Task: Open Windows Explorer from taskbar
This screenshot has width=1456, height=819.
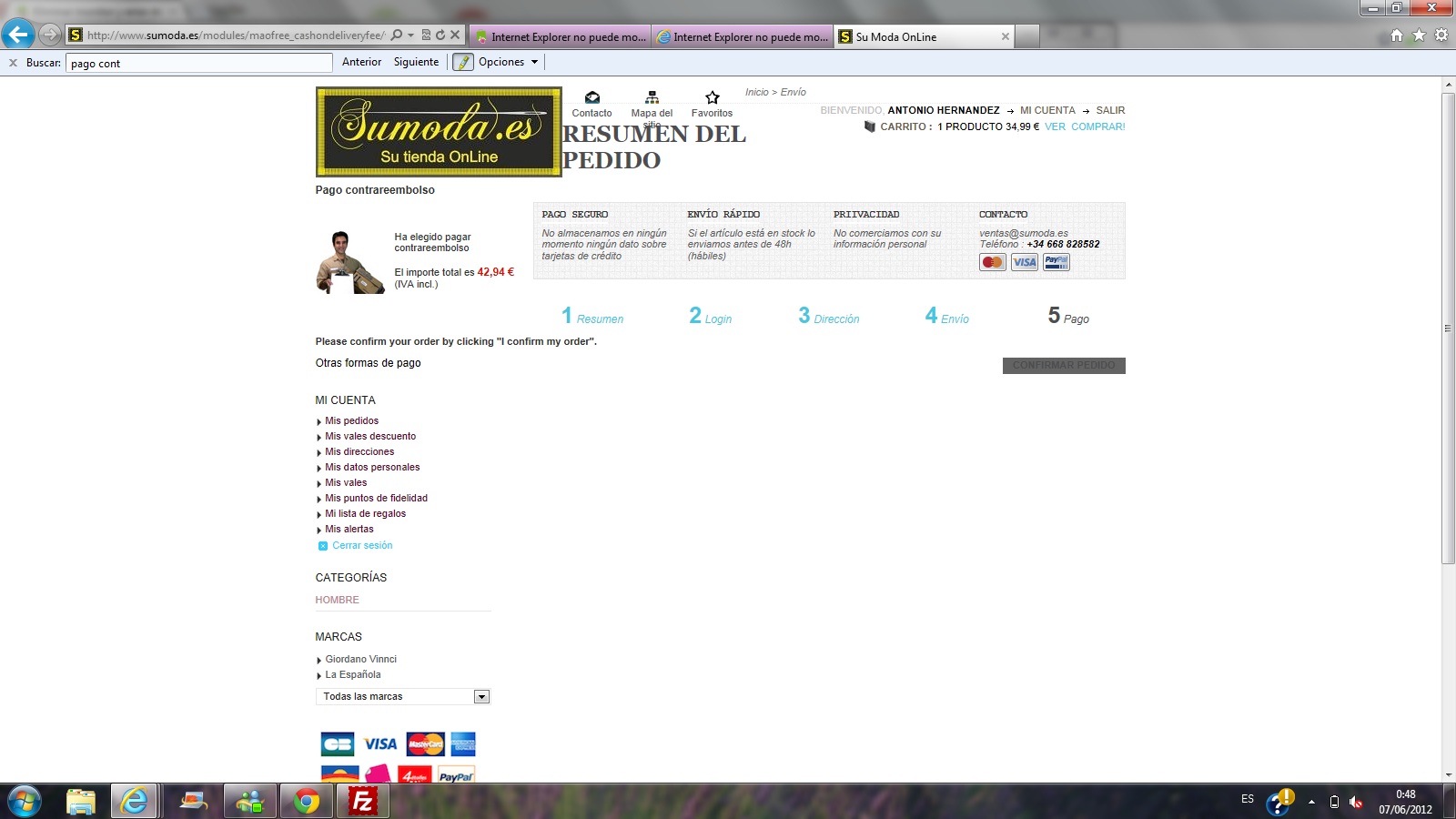Action: click(81, 802)
